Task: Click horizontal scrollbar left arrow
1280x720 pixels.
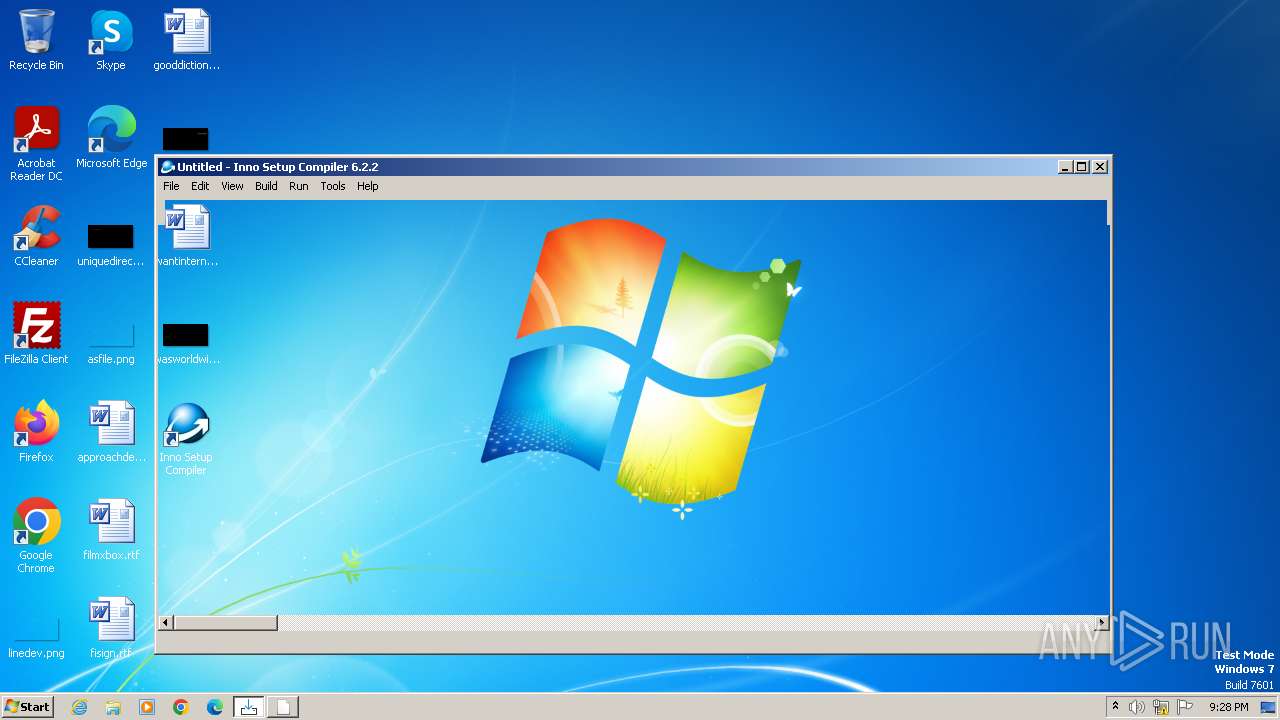Action: [x=167, y=623]
